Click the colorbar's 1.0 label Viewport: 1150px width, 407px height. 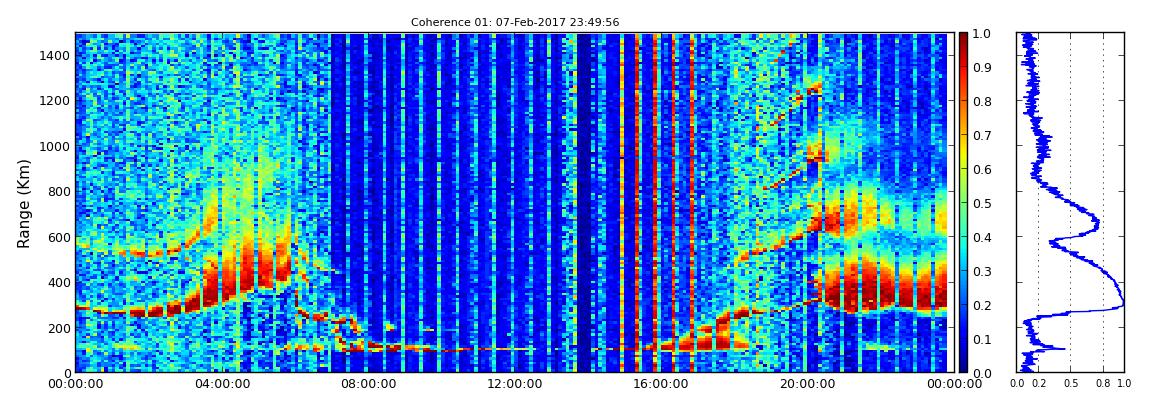coord(981,34)
